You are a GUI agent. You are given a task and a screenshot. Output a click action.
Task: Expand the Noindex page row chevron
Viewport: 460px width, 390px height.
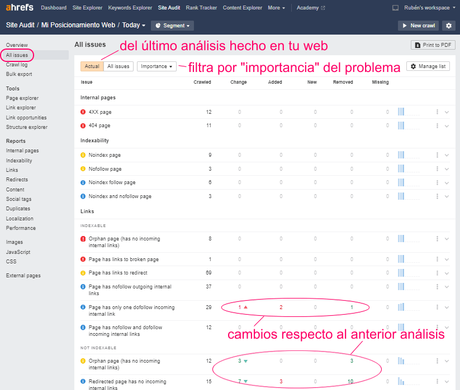[447, 155]
